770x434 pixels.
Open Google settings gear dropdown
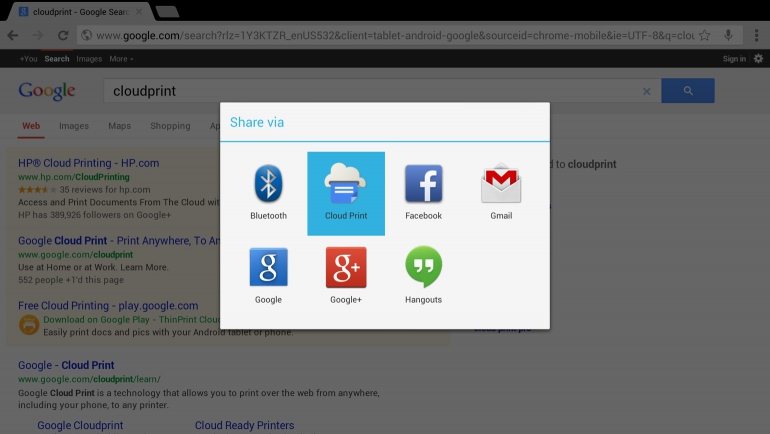757,59
